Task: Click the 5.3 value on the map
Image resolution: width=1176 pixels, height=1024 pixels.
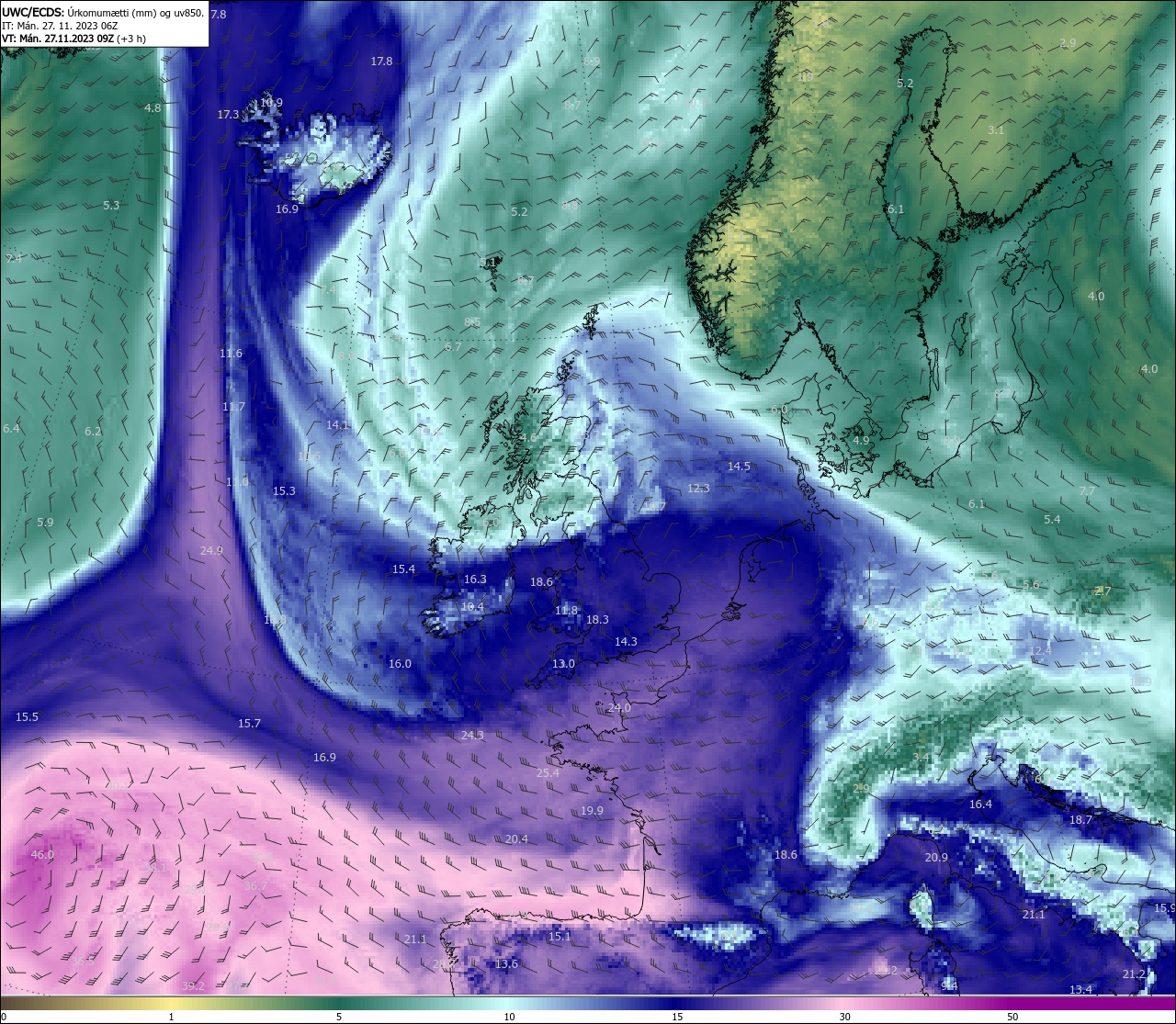Action: coord(111,206)
